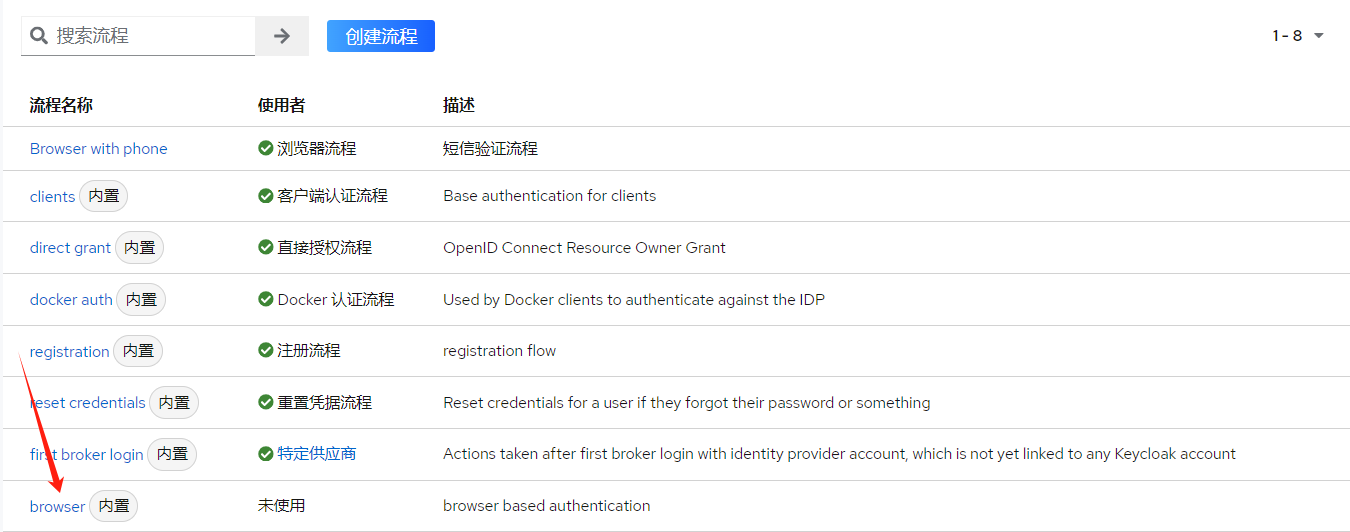This screenshot has width=1350, height=532.
Task: Click green check icon beside 特定供应商
Action: click(266, 453)
